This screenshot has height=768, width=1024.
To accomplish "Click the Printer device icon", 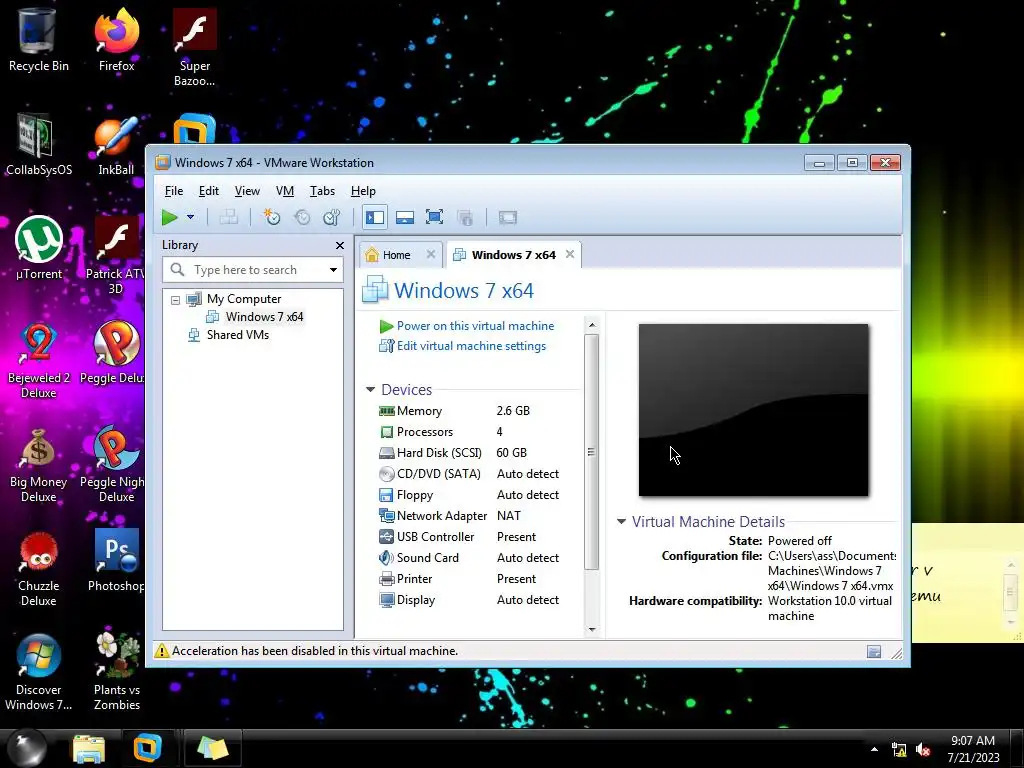I will pyautogui.click(x=387, y=579).
